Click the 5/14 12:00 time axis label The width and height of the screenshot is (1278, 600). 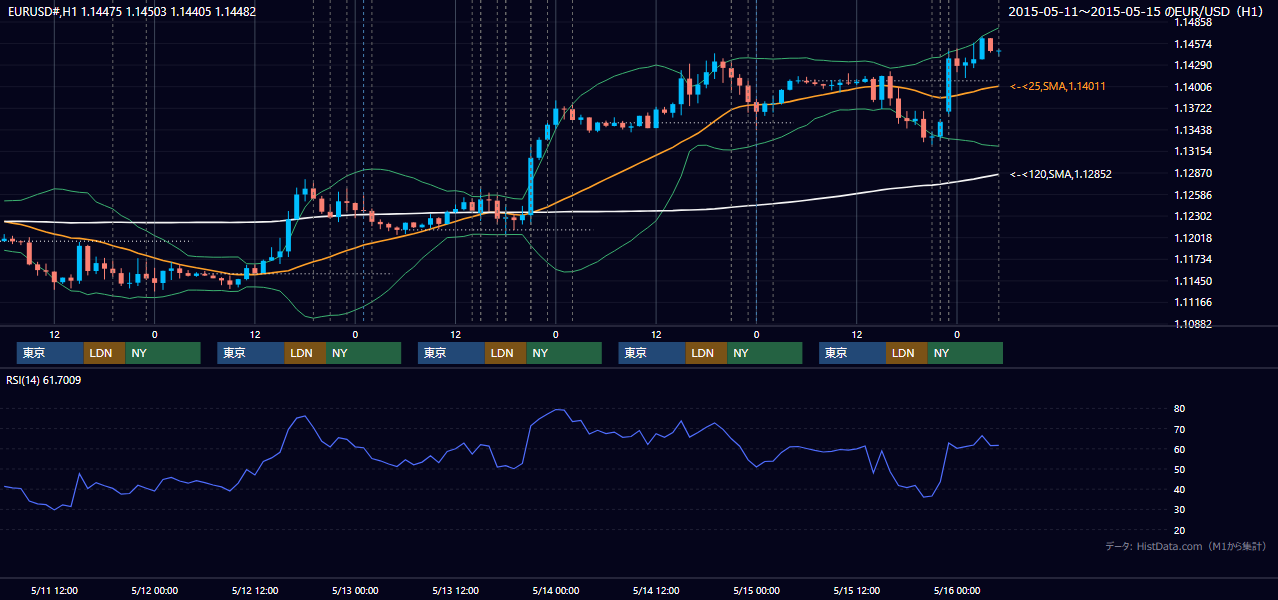(x=656, y=590)
